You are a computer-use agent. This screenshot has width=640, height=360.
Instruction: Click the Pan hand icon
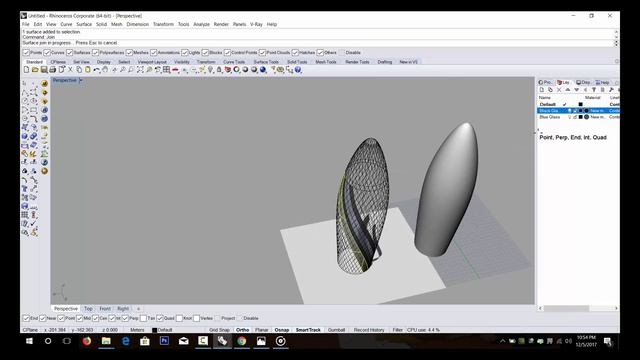click(105, 70)
